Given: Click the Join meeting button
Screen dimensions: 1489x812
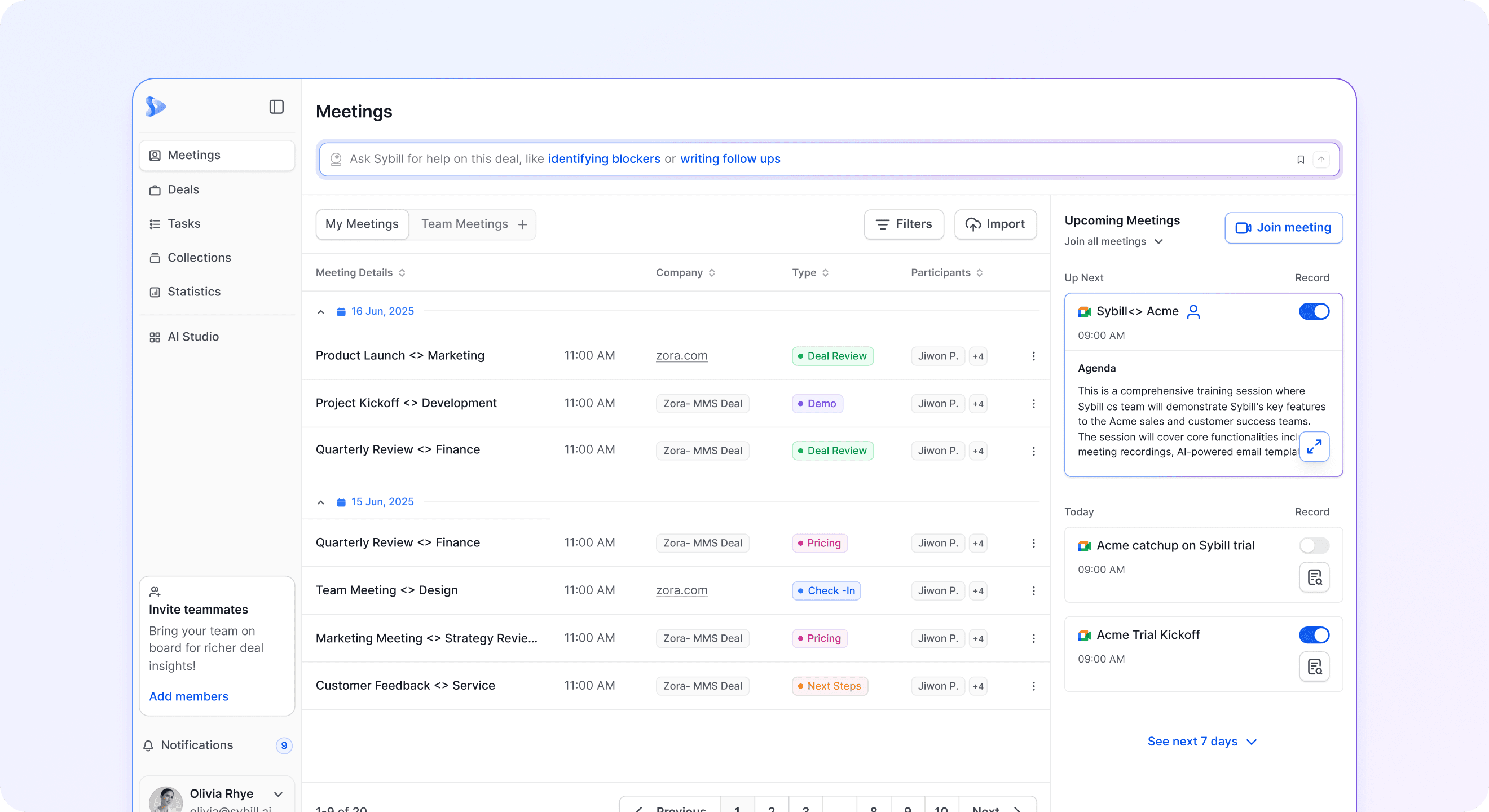Looking at the screenshot, I should click(1283, 228).
